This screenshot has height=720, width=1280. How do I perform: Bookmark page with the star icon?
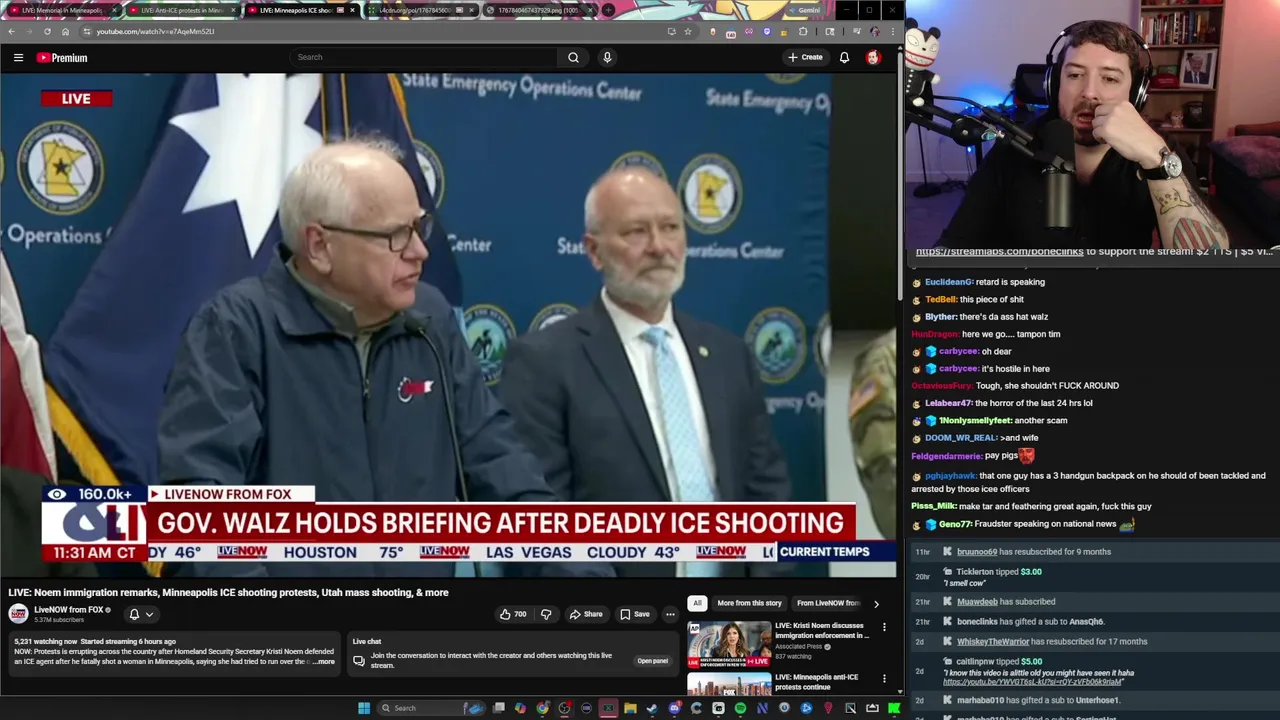click(x=687, y=31)
